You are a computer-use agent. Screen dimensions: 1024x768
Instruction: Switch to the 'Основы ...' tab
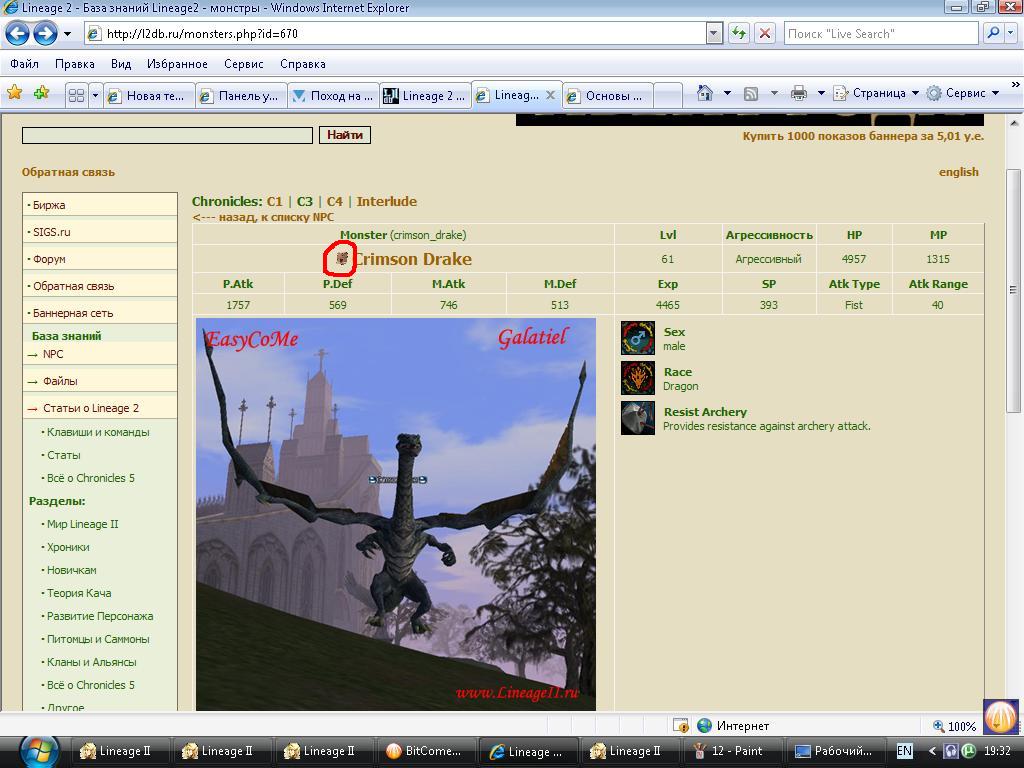tap(607, 96)
